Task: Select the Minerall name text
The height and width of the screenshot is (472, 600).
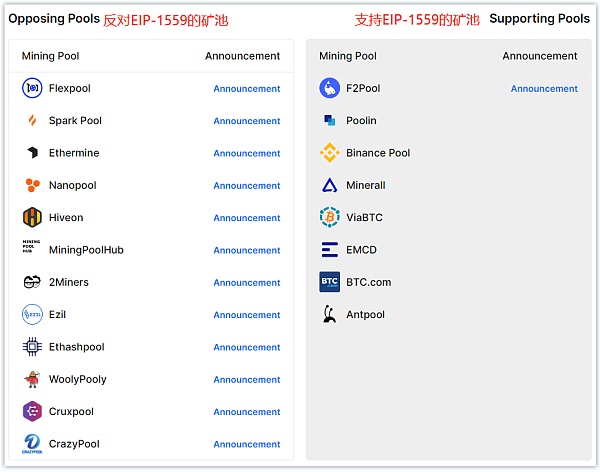Action: pos(366,185)
